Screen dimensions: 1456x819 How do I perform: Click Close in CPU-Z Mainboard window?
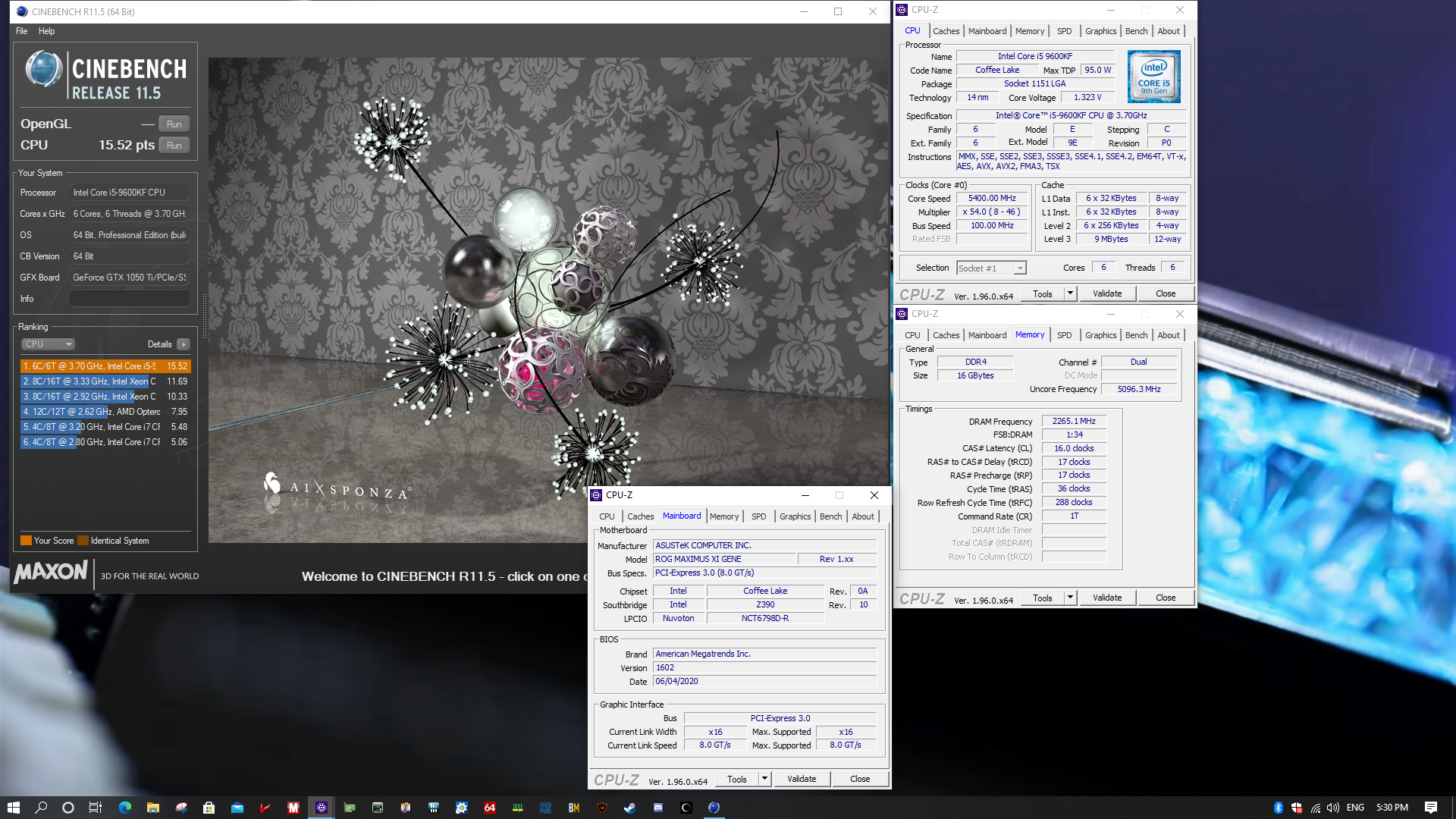tap(860, 779)
